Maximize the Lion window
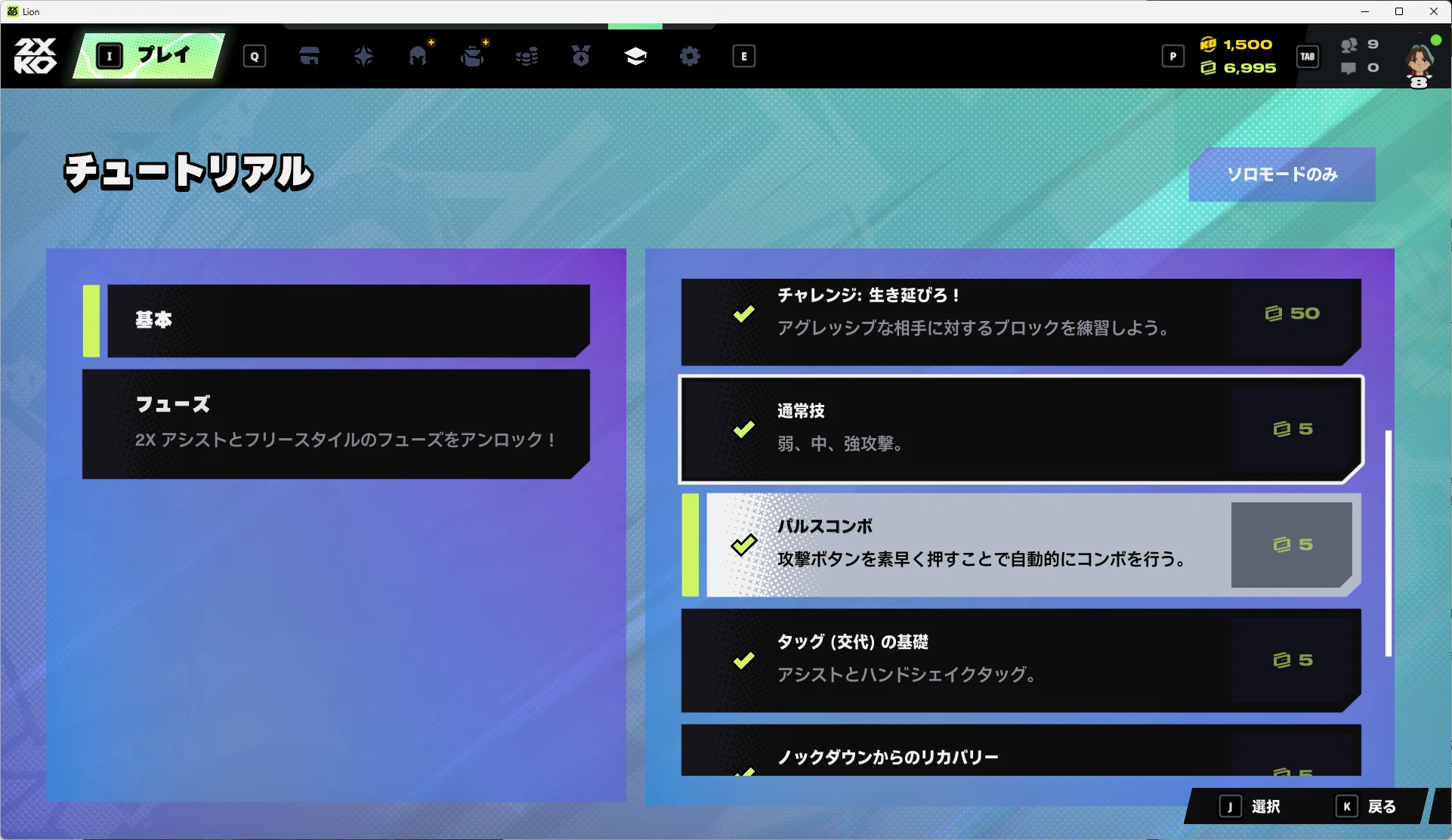Viewport: 1452px width, 840px height. [1399, 11]
